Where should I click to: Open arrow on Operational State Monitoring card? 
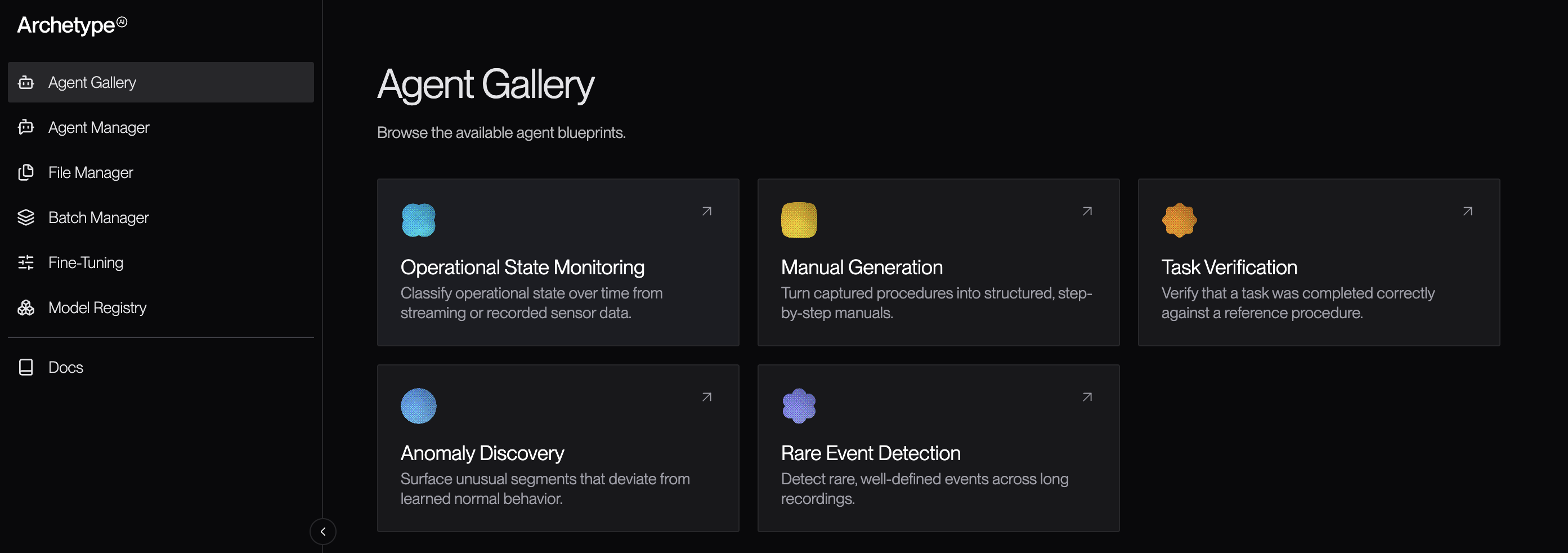707,211
